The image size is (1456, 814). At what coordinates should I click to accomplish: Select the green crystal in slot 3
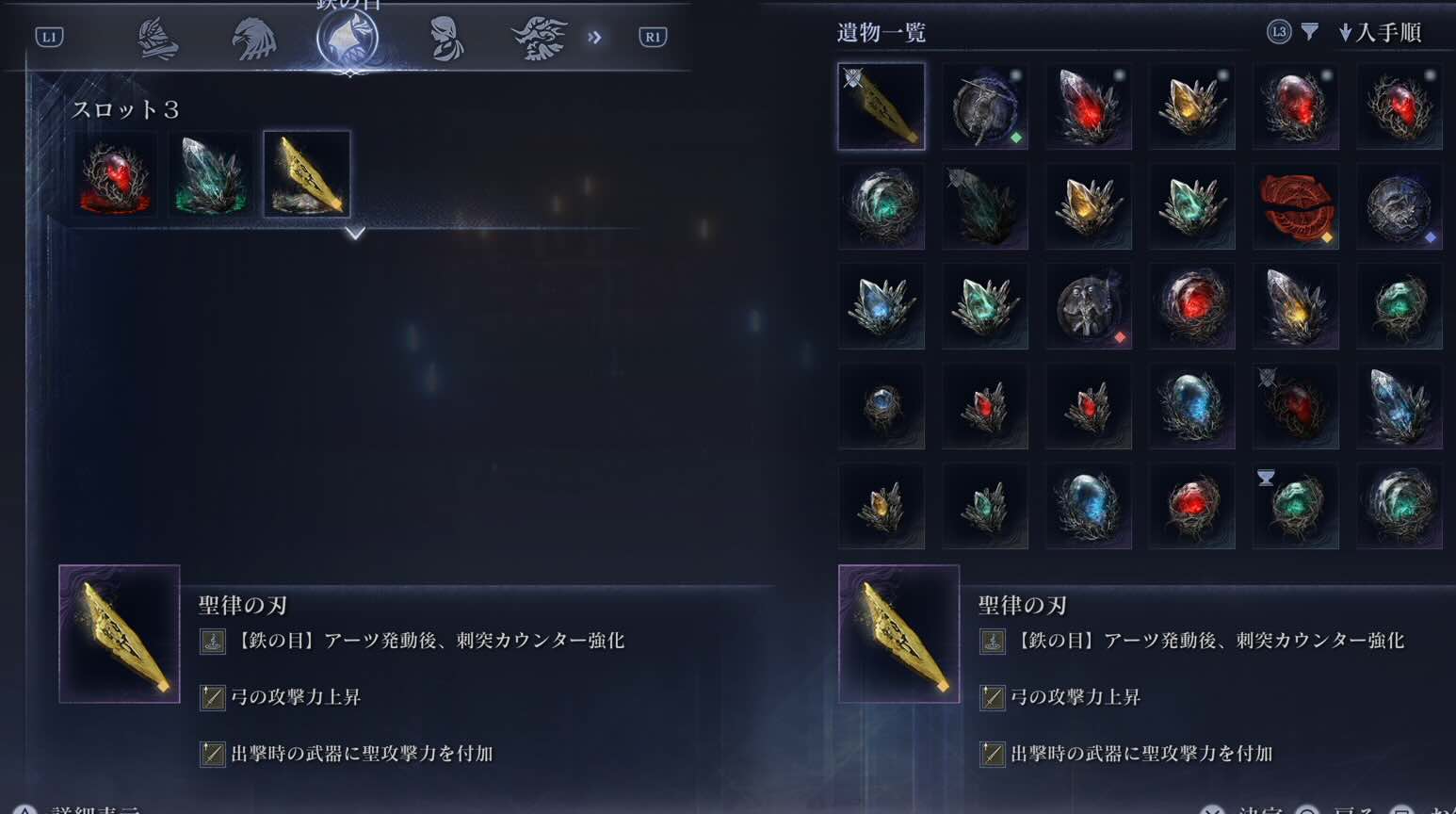(x=212, y=174)
